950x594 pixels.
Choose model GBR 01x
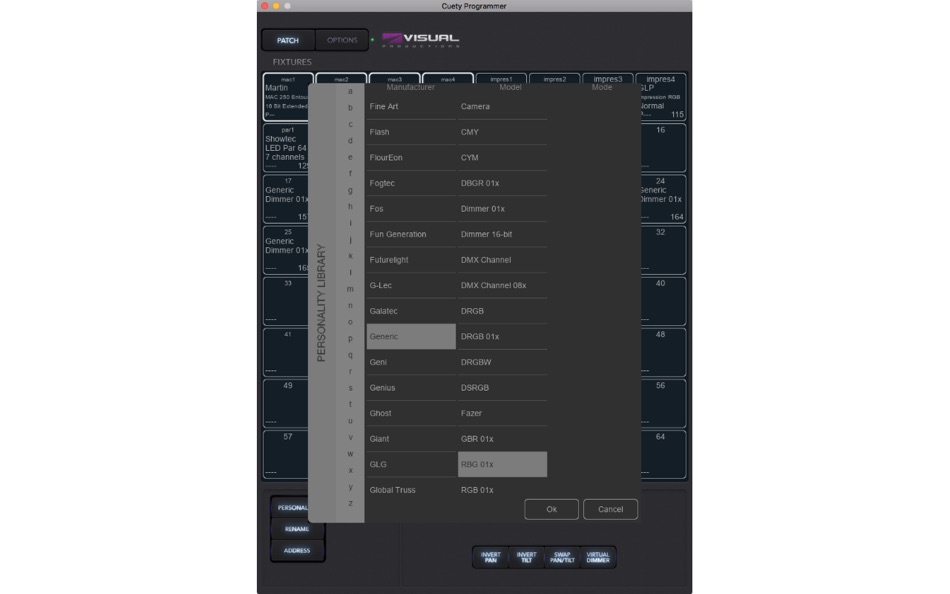coord(502,439)
